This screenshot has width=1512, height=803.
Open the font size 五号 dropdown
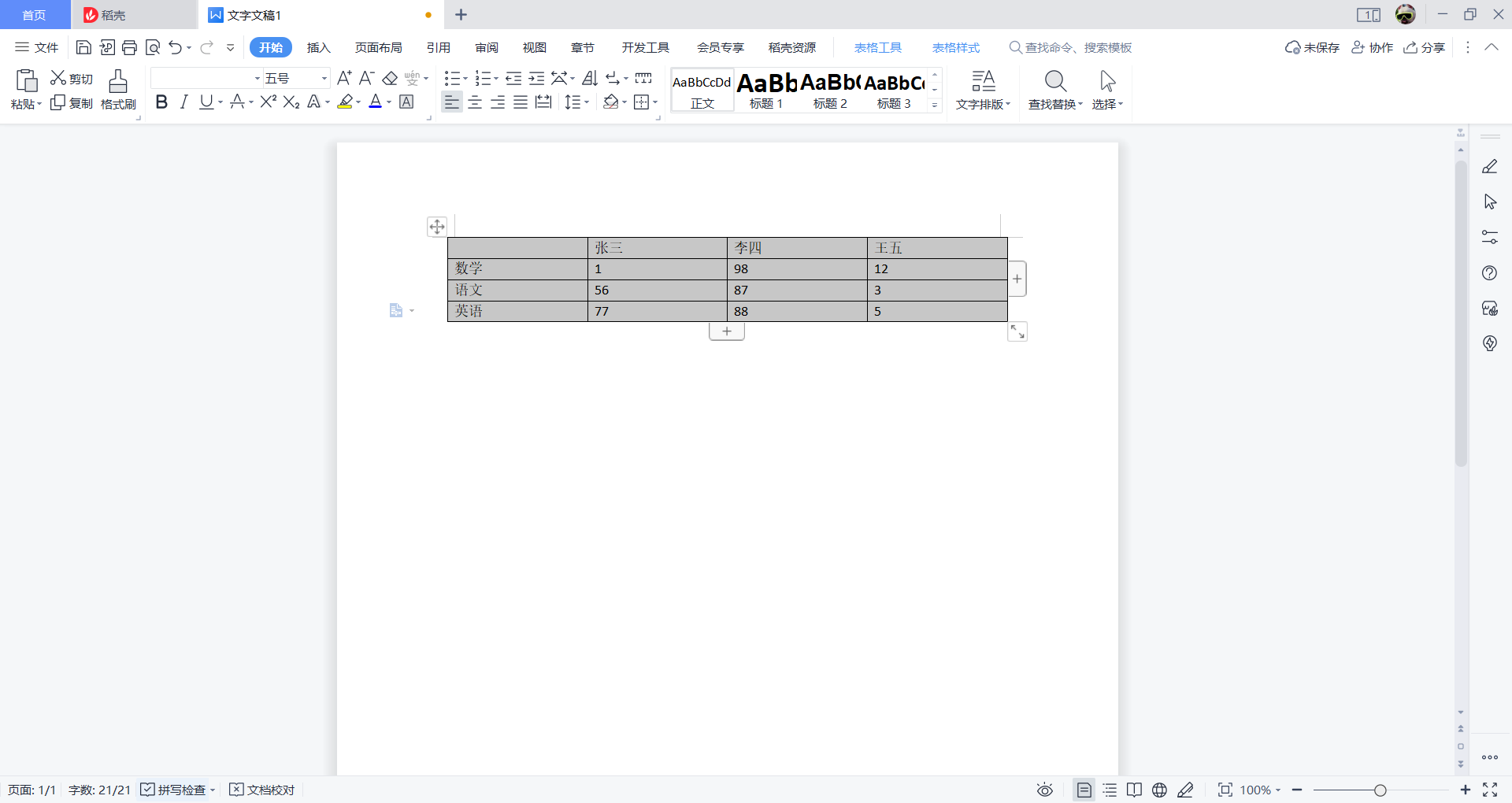324,78
